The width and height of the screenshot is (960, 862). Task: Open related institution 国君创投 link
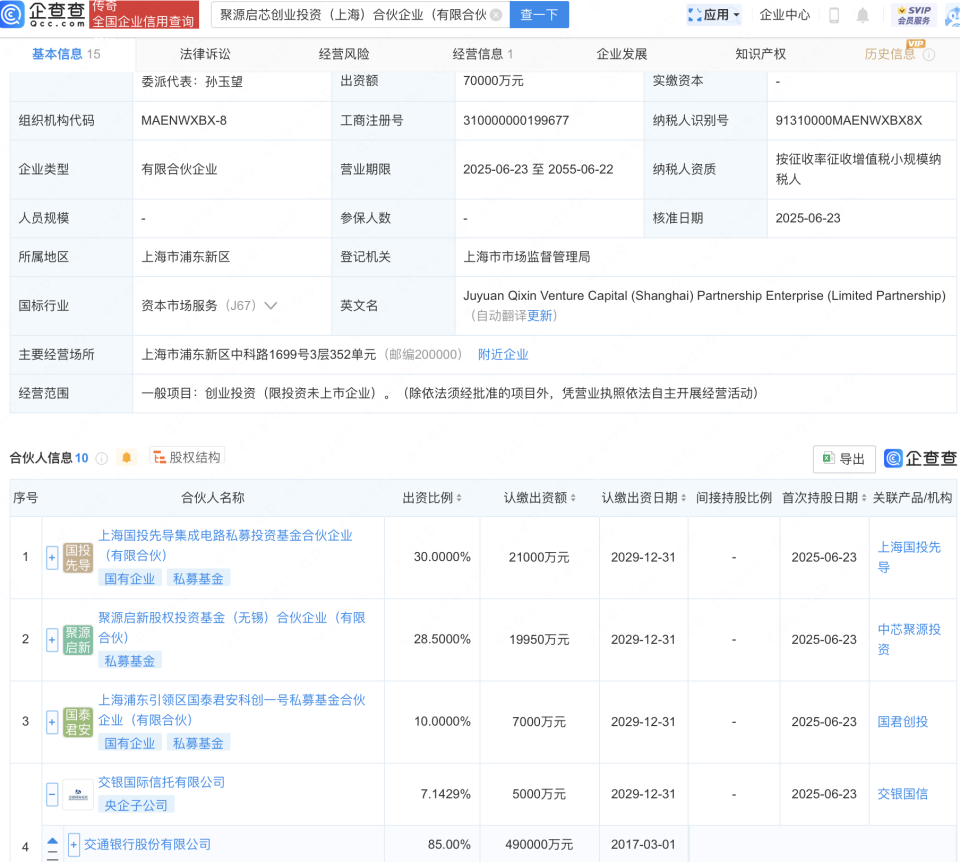tap(902, 722)
